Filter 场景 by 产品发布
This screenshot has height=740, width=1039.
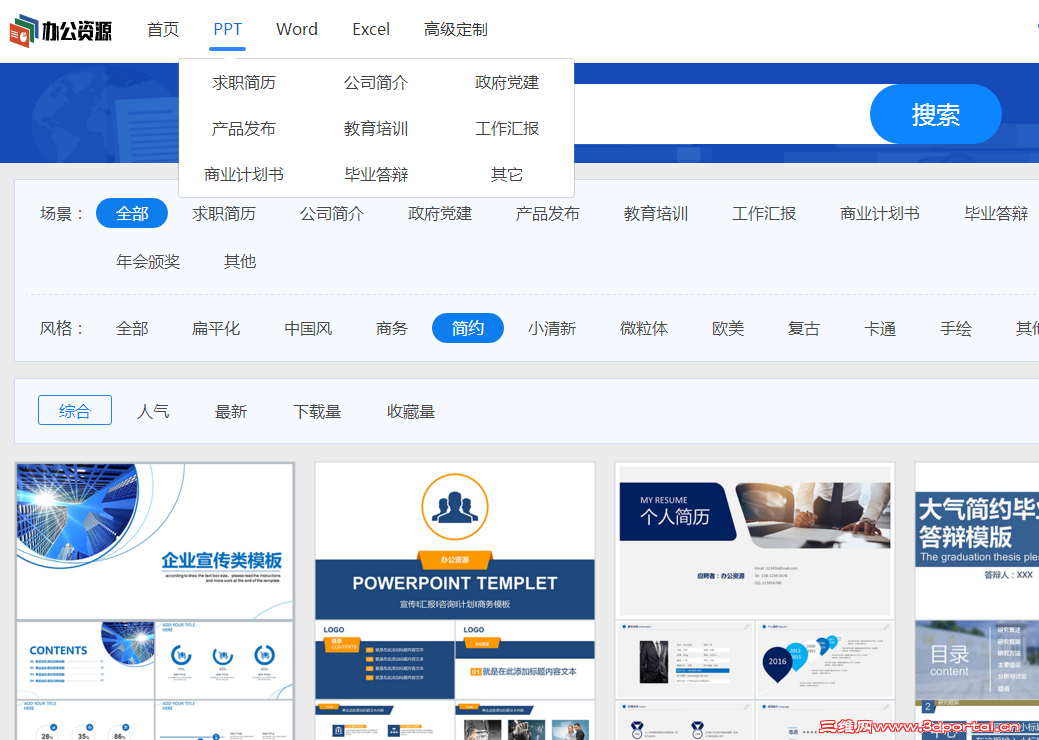[547, 213]
